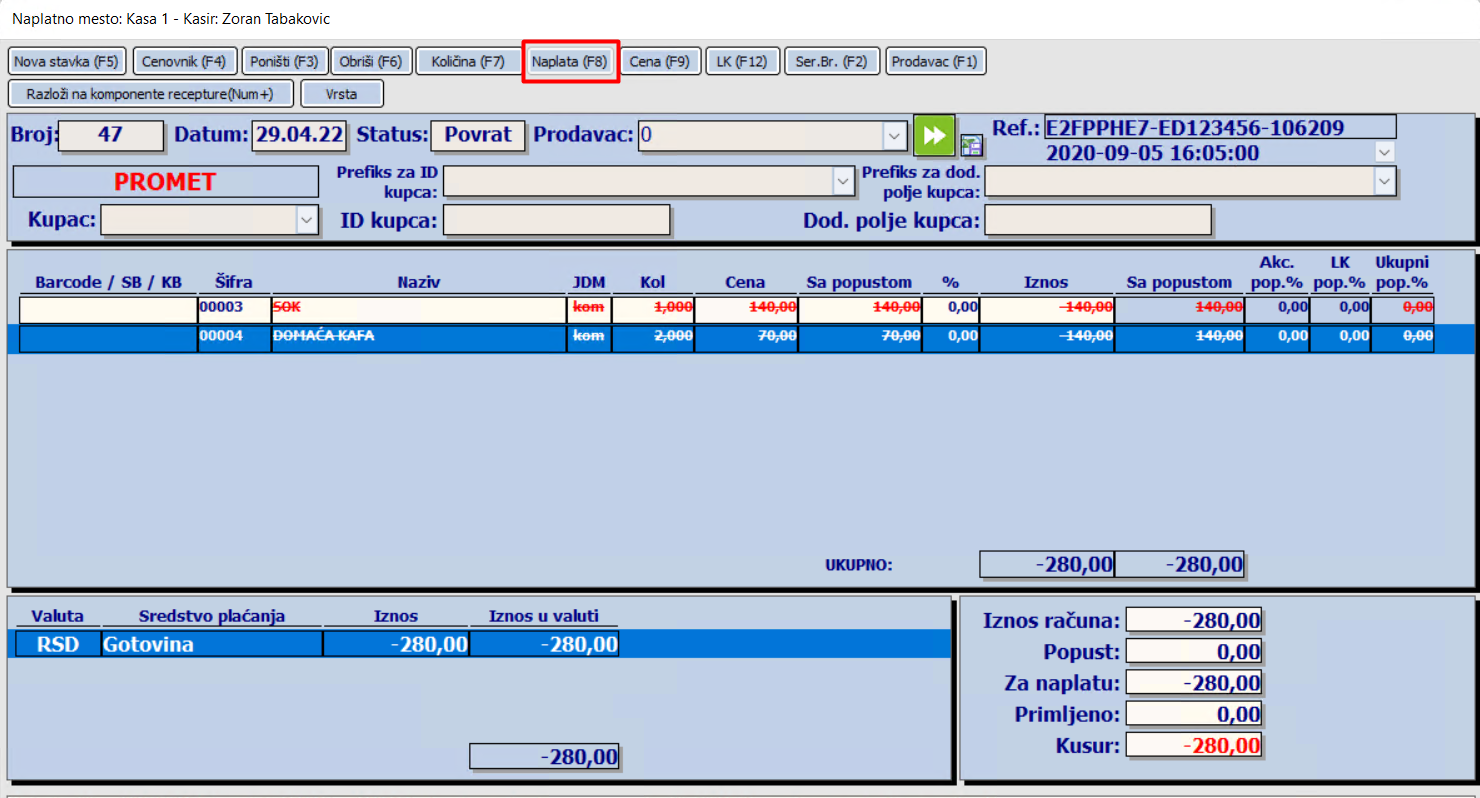Click the Sredstvo plaćanja column header
Viewport: 1480px width, 798px height.
pos(212,616)
